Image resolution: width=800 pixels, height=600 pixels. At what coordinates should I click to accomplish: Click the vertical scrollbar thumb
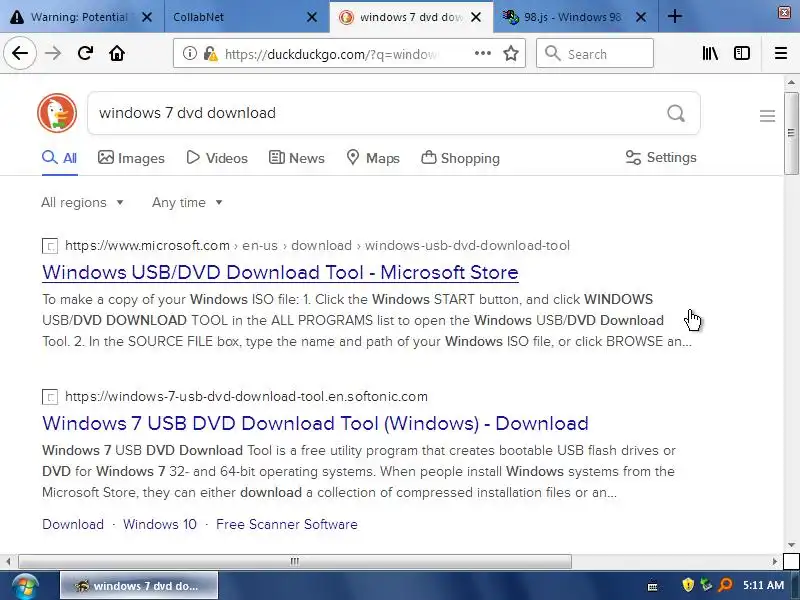pos(791,133)
